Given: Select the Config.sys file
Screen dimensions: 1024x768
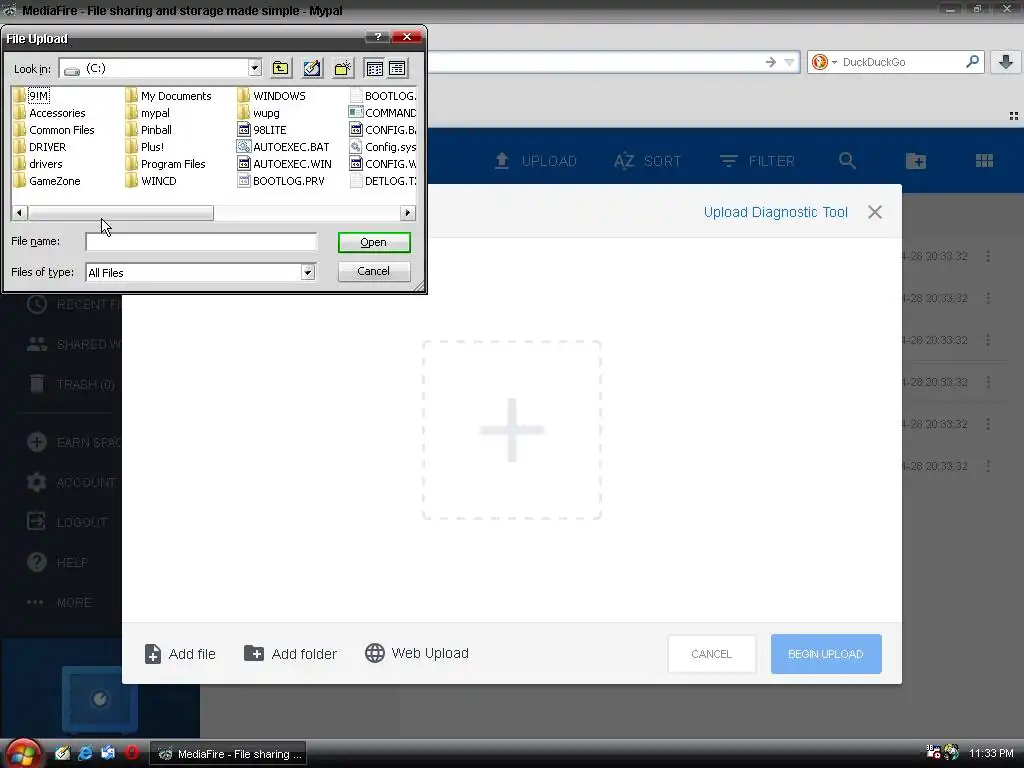Looking at the screenshot, I should pyautogui.click(x=383, y=147).
